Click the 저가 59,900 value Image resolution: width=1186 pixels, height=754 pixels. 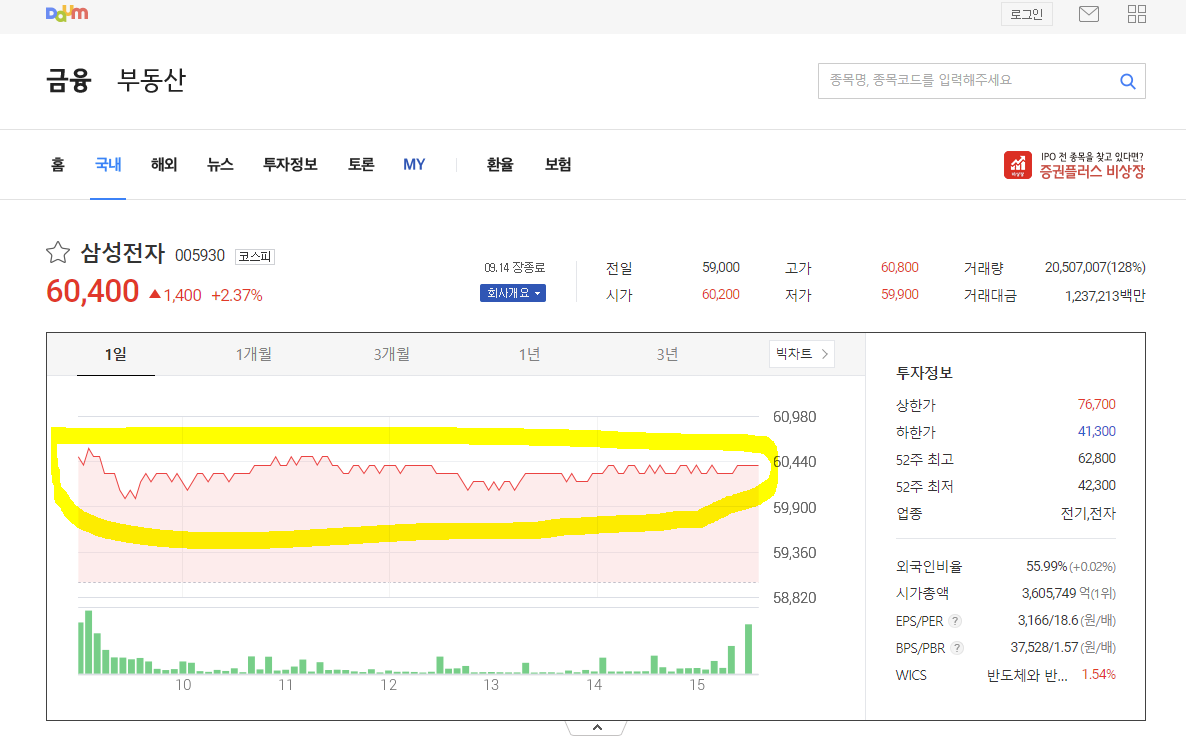899,295
